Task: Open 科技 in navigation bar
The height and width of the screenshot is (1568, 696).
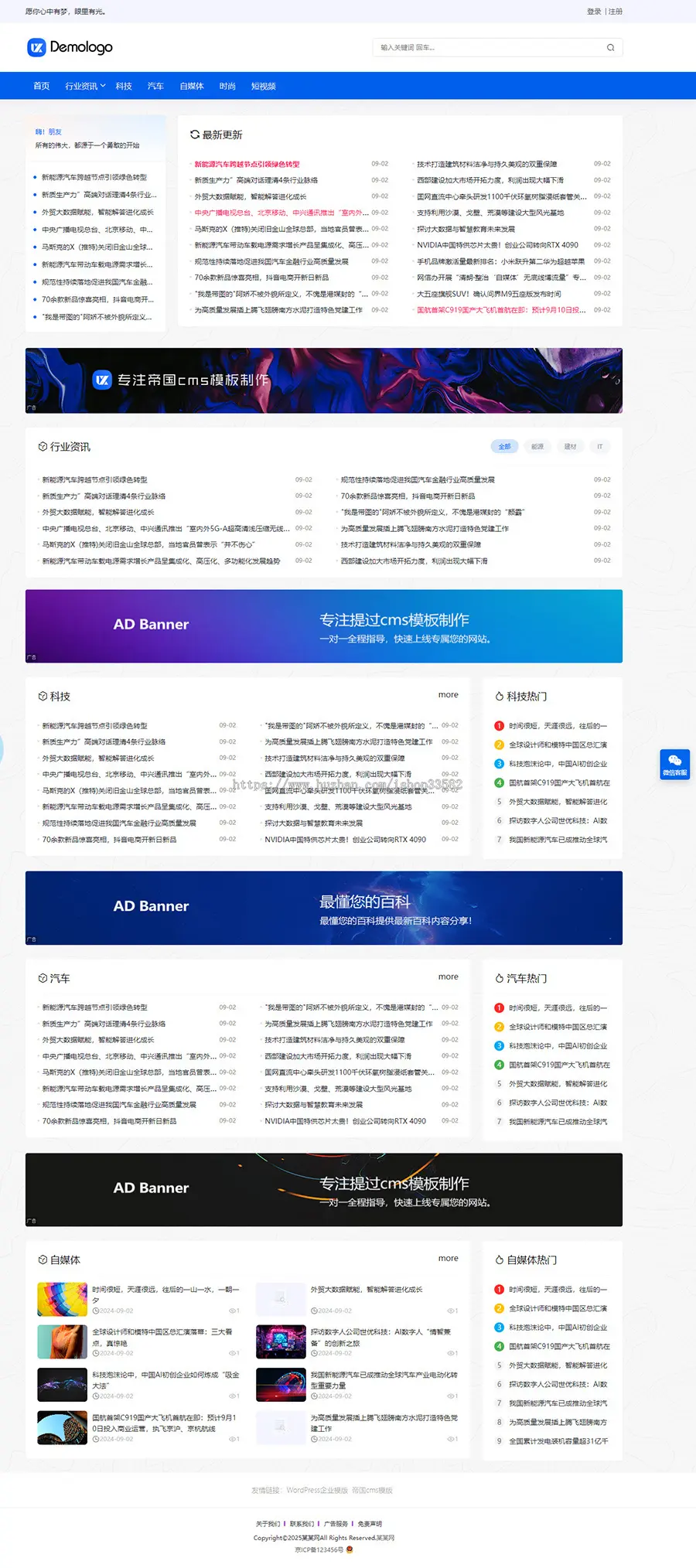Action: [124, 86]
